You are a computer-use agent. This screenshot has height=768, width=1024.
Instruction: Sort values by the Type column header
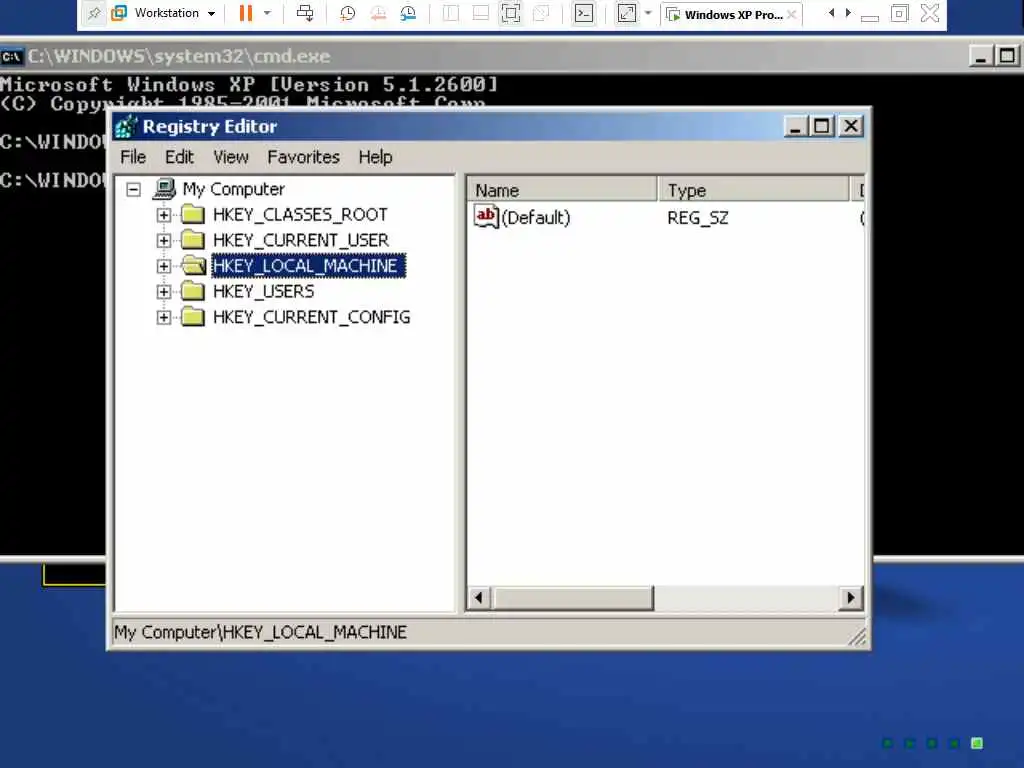click(754, 190)
